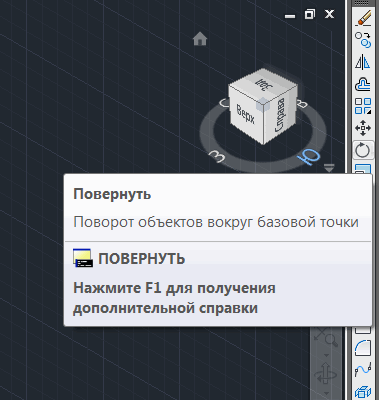
Task: Select the Fillet tool
Action: coord(363,348)
